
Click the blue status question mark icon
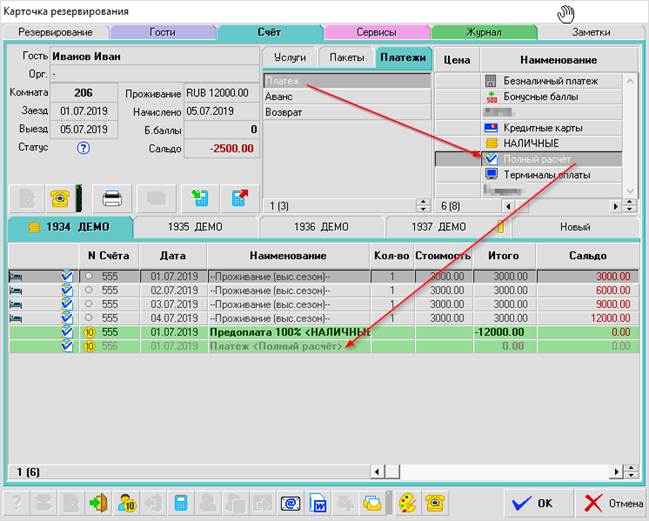click(83, 148)
